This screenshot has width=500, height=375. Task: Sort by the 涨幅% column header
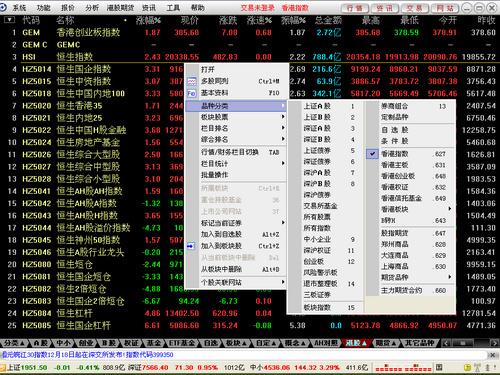pyautogui.click(x=148, y=20)
